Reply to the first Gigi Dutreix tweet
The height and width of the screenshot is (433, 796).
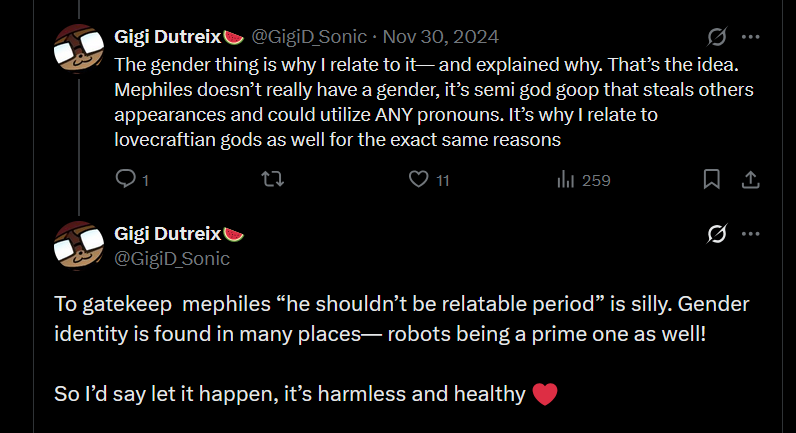(125, 180)
